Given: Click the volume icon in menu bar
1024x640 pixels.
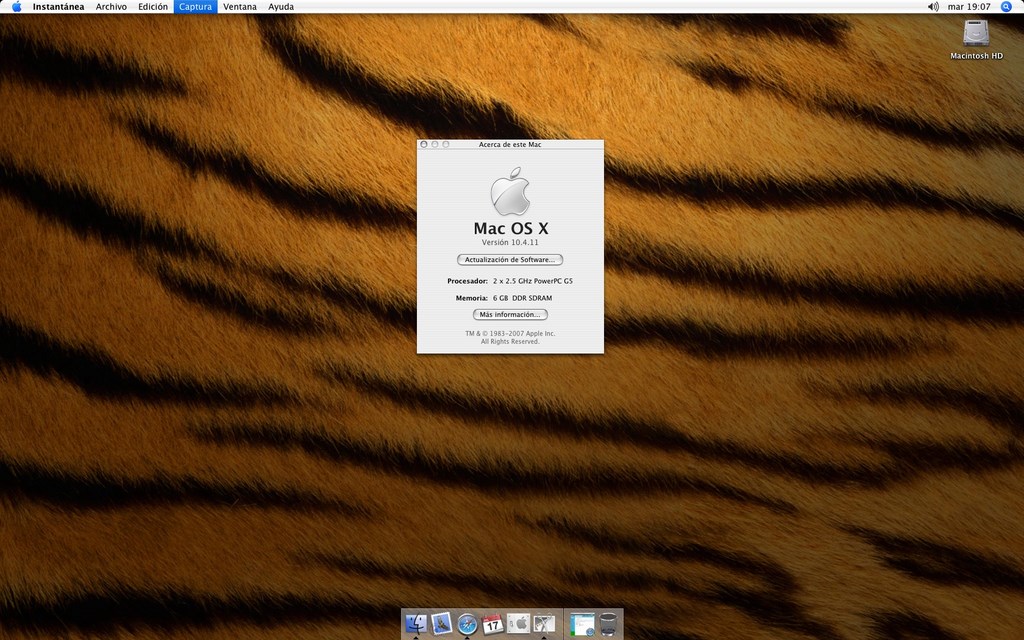Looking at the screenshot, I should [x=933, y=7].
